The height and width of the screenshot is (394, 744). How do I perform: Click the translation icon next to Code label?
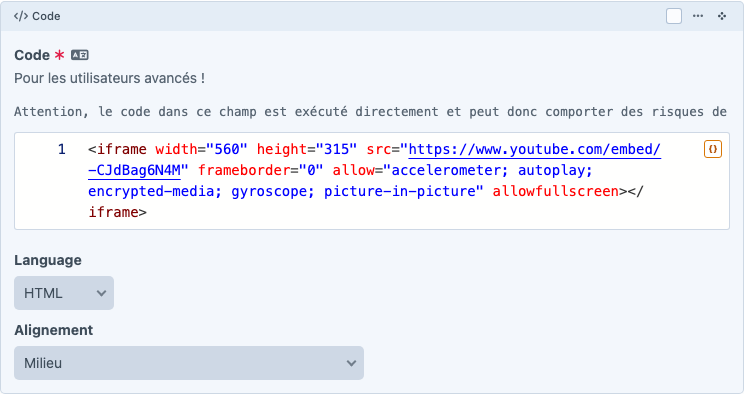(x=80, y=55)
